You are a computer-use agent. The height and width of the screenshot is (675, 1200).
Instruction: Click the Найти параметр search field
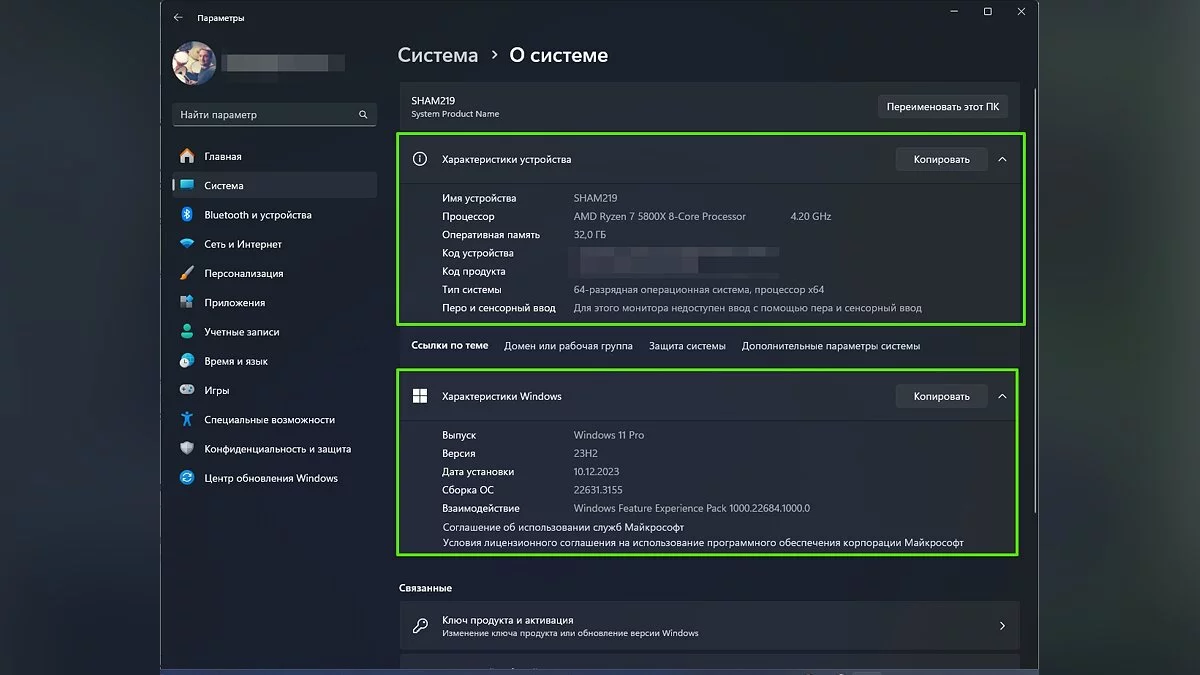(x=265, y=115)
